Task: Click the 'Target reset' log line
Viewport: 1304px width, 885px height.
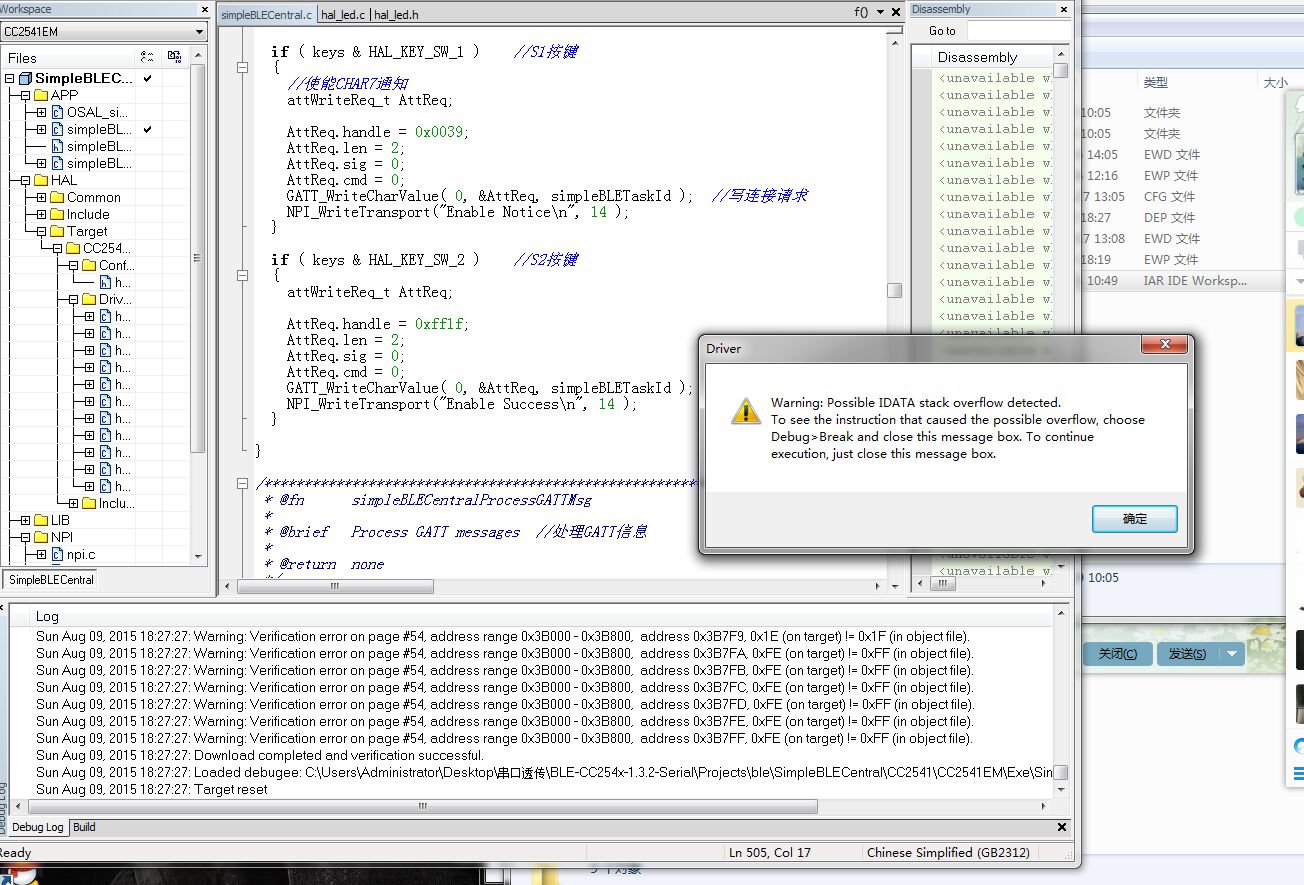Action: tap(152, 789)
